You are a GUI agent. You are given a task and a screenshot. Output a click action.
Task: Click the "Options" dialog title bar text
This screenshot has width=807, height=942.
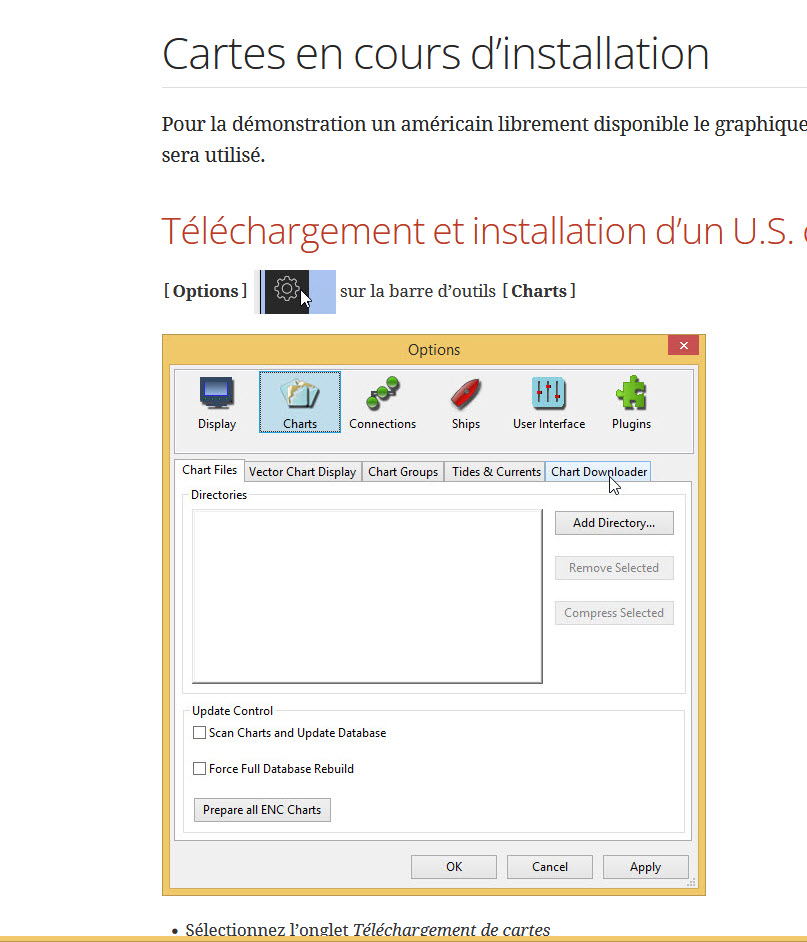click(434, 350)
